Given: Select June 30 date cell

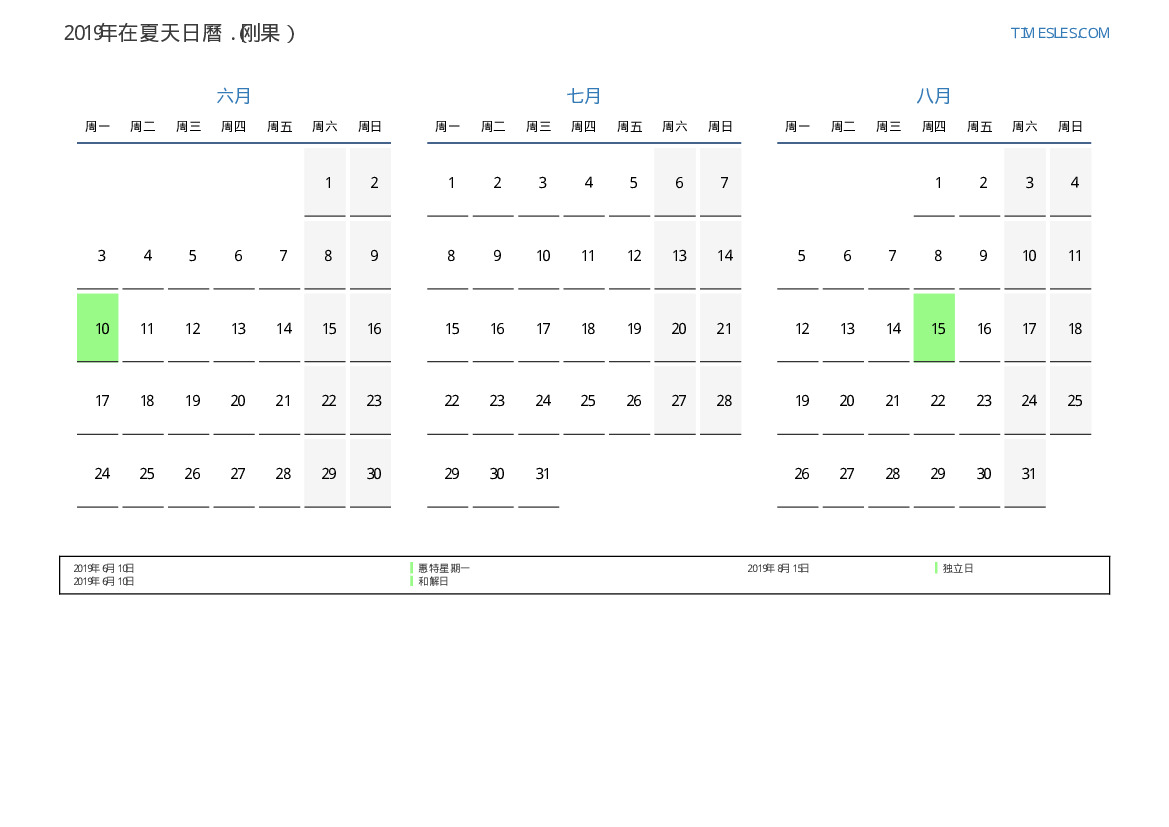Looking at the screenshot, I should click(373, 474).
